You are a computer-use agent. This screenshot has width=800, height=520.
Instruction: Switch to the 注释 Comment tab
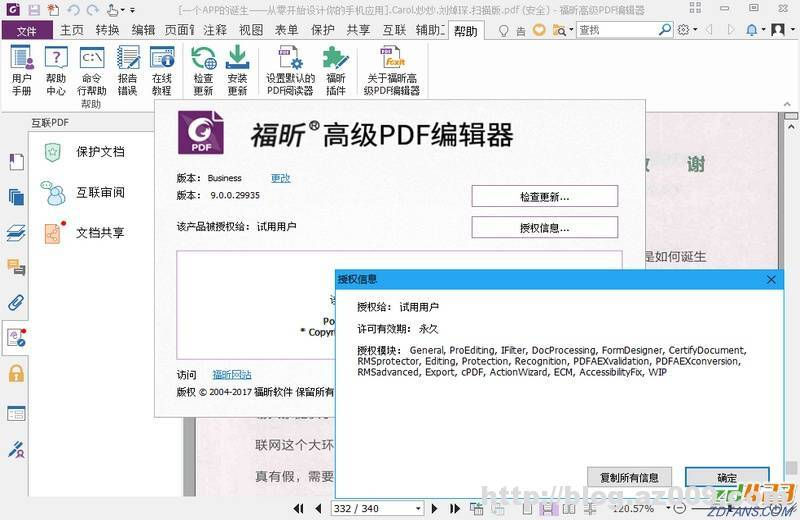pos(215,30)
